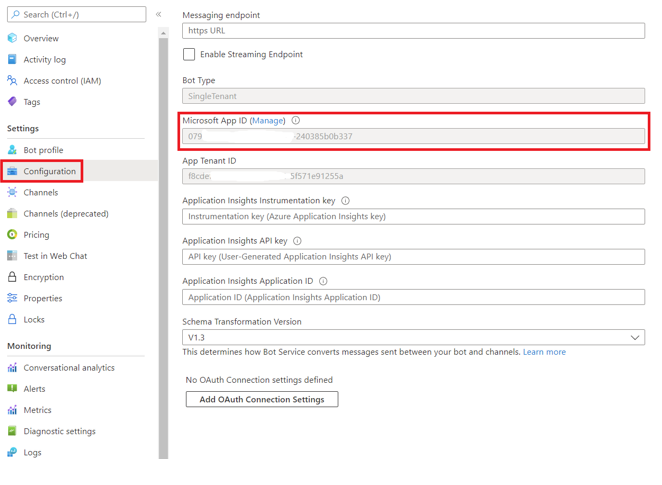Select Channels (deprecated) item

[66, 214]
